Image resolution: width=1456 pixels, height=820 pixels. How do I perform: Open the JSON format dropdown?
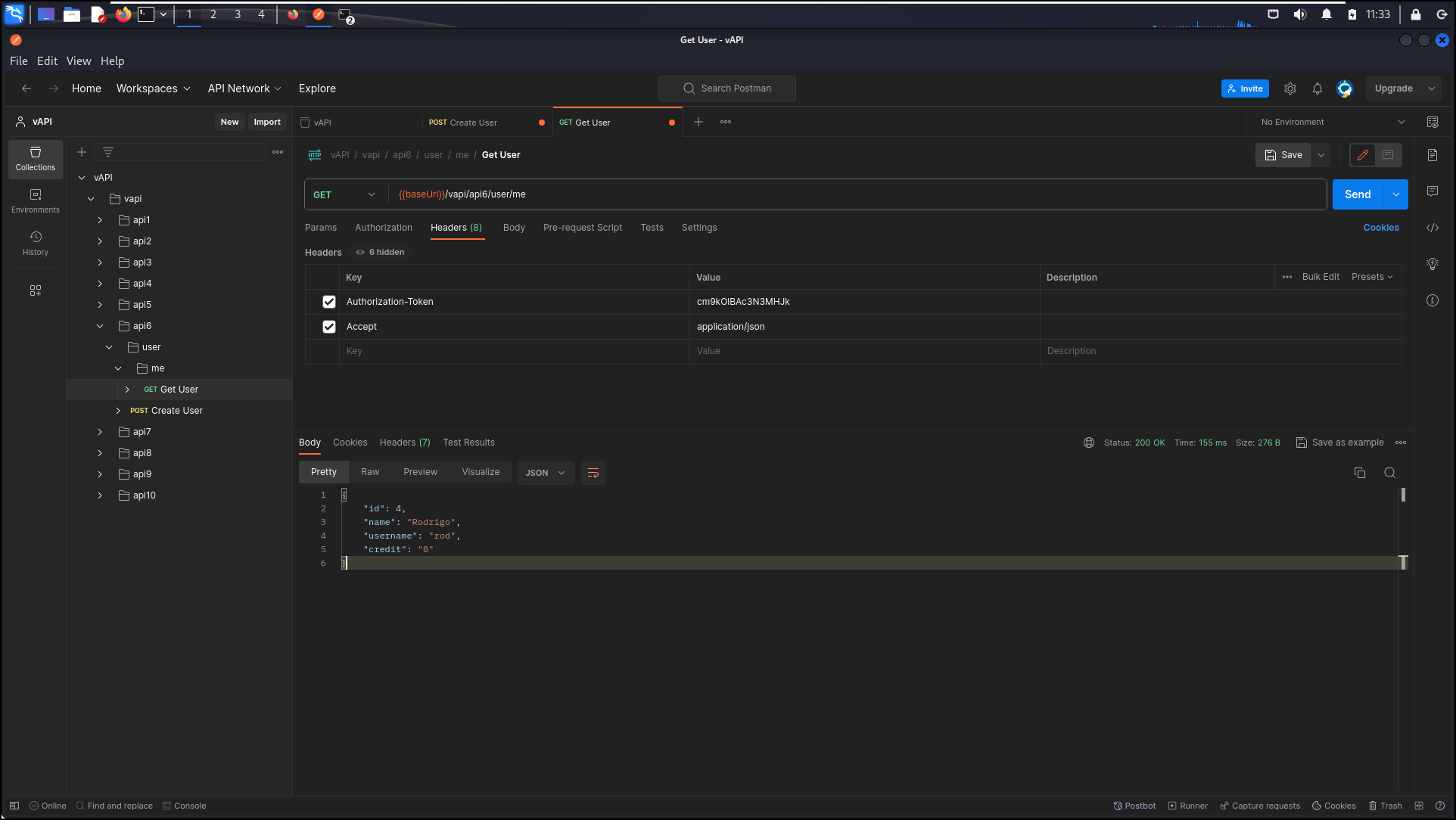pyautogui.click(x=546, y=473)
